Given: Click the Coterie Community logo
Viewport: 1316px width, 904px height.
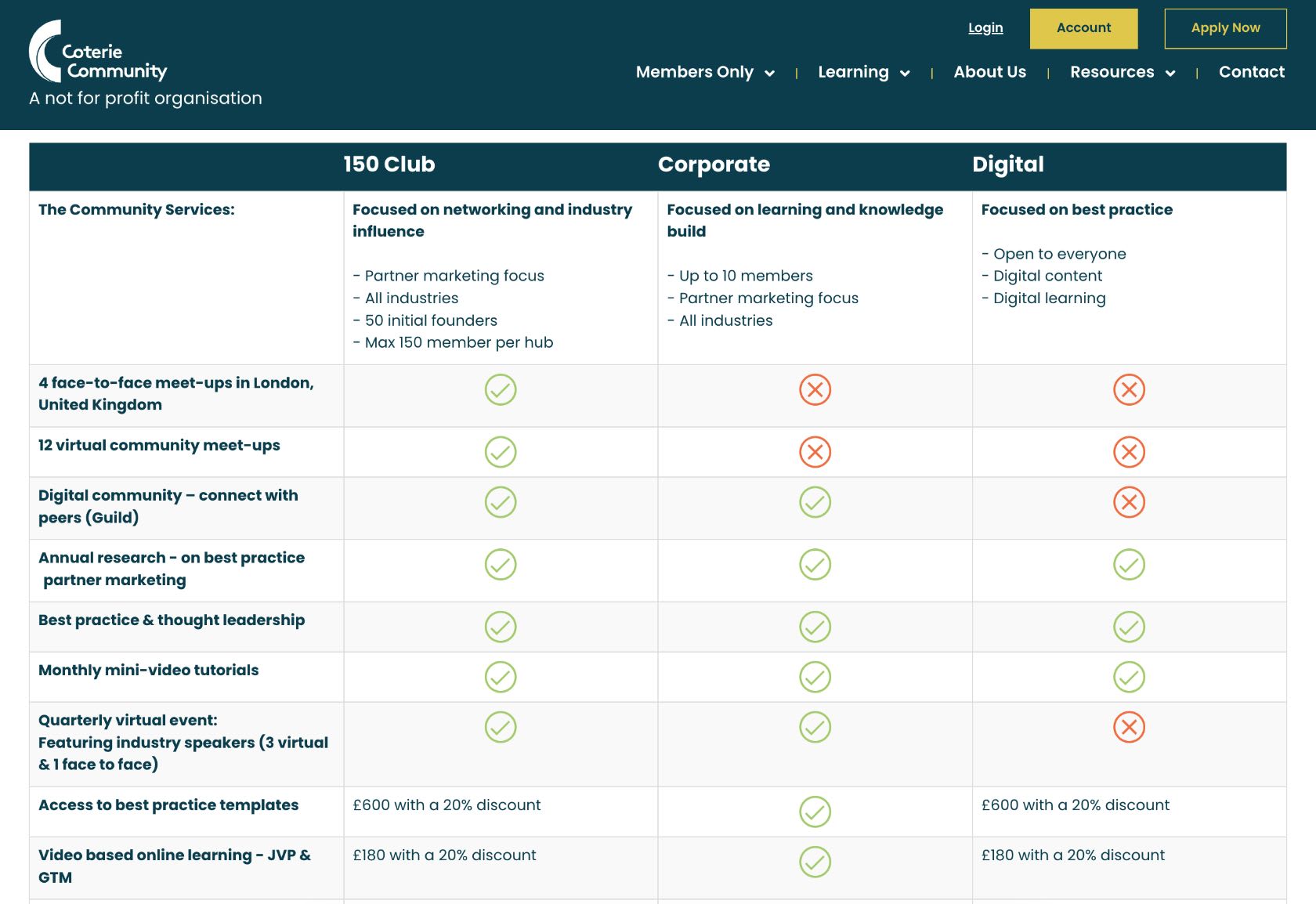Looking at the screenshot, I should 98,52.
